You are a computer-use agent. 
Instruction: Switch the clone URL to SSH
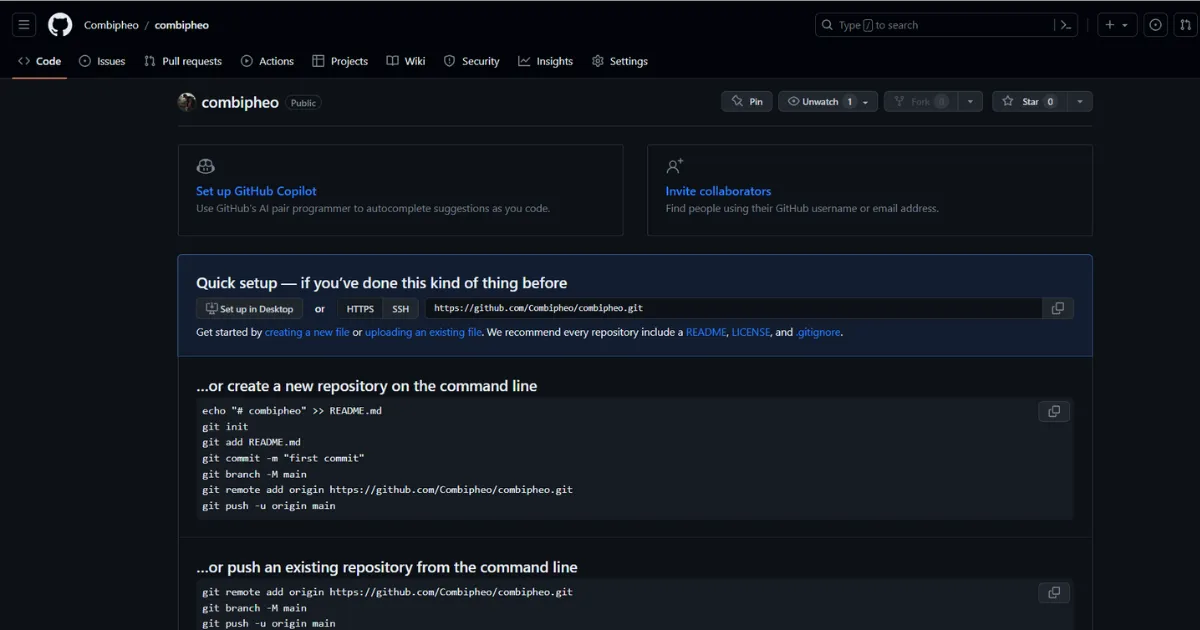coord(400,308)
